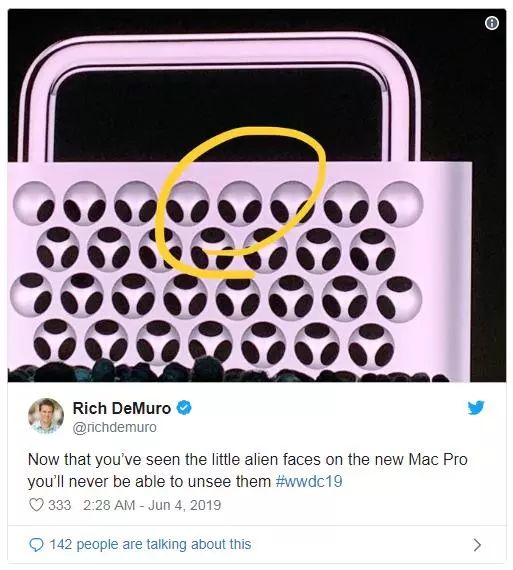The image size is (513, 570).
Task: Click the blue Twitter bird logo
Action: 476,408
